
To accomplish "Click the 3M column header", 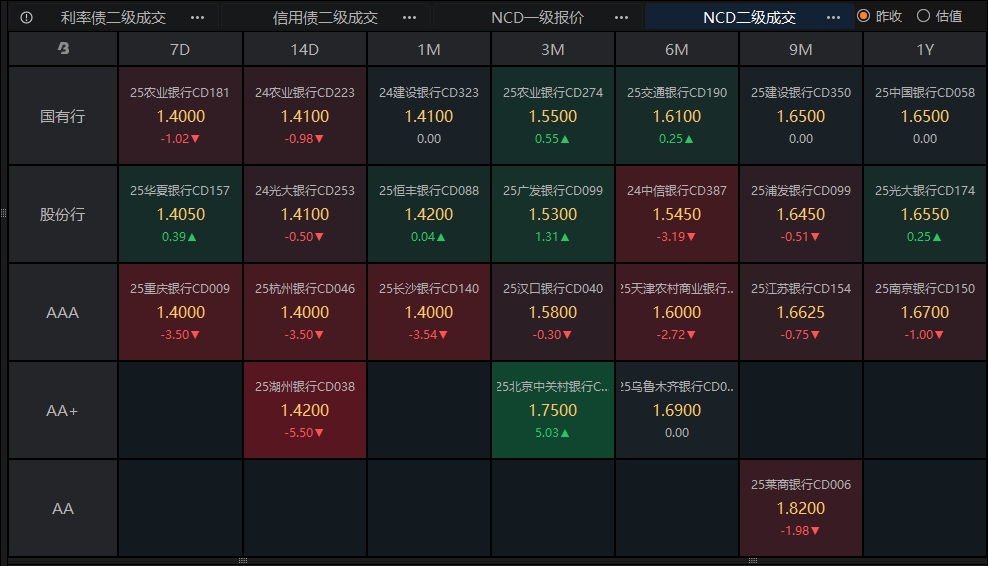I will click(553, 49).
